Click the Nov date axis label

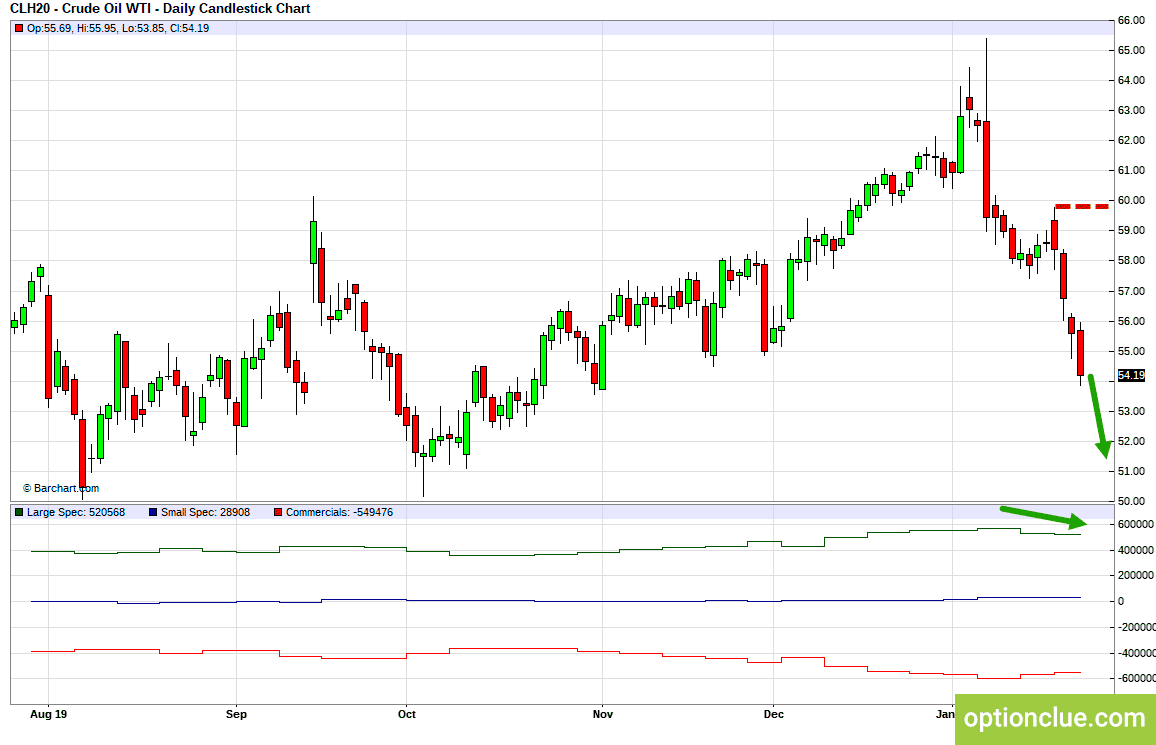[x=602, y=714]
